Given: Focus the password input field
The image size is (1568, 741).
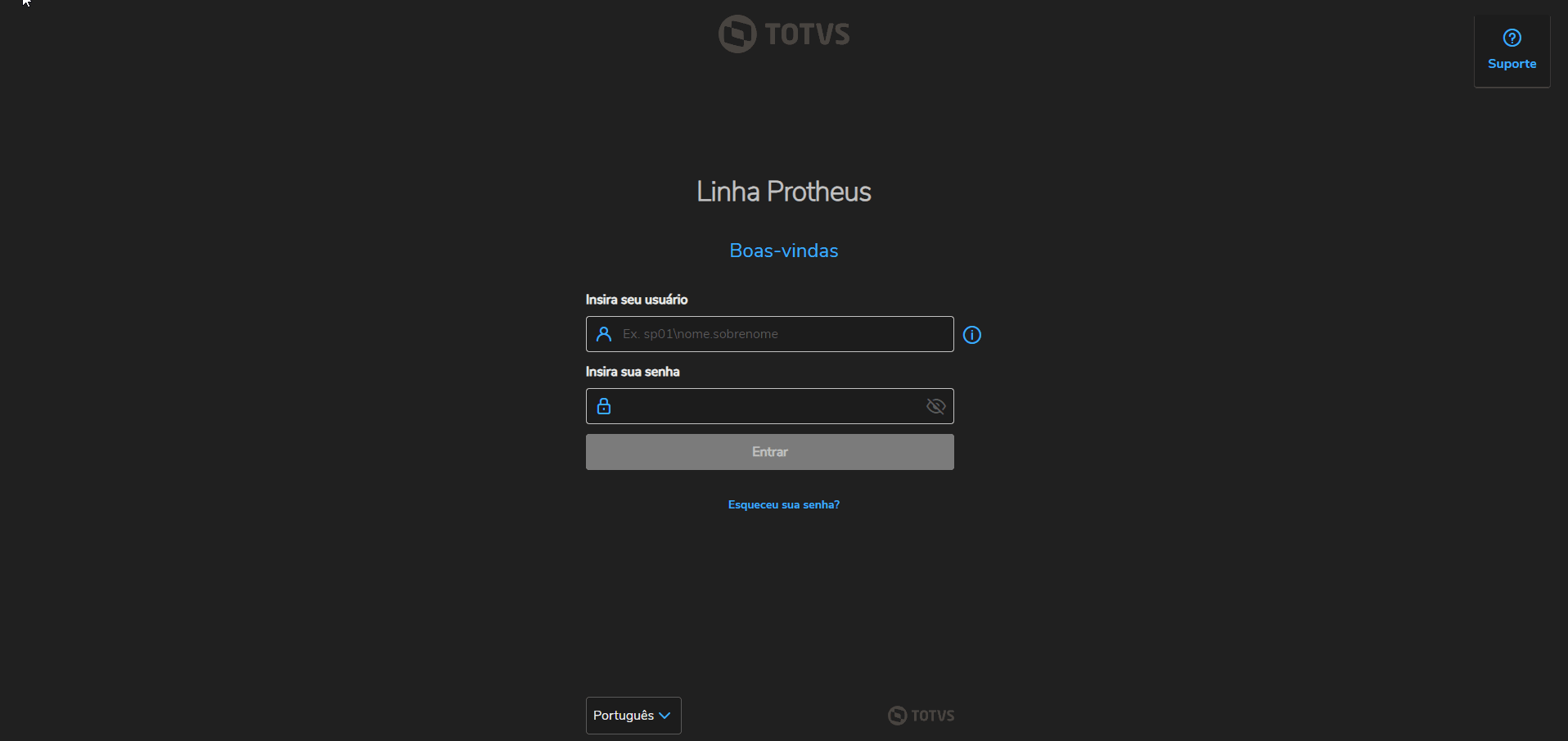Looking at the screenshot, I should tap(765, 406).
